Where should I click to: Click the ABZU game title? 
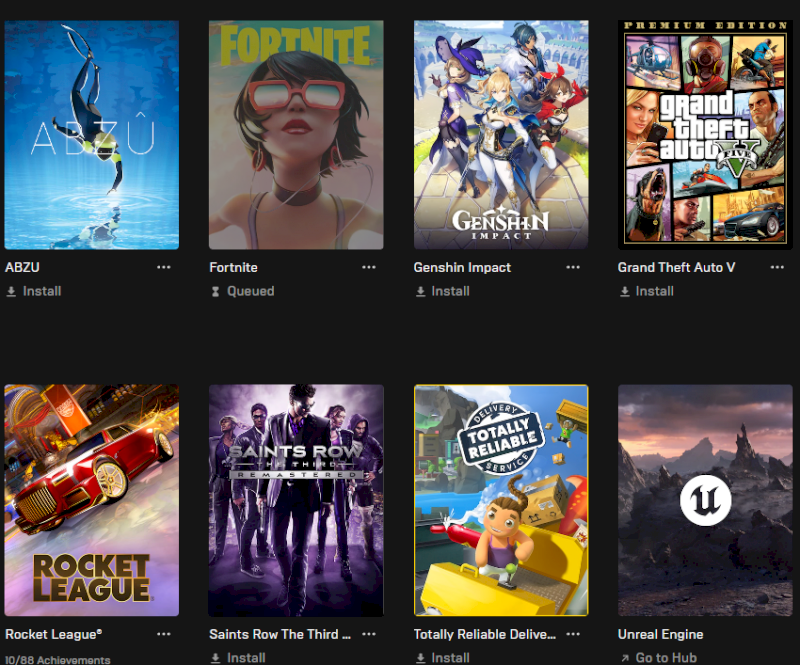point(22,267)
